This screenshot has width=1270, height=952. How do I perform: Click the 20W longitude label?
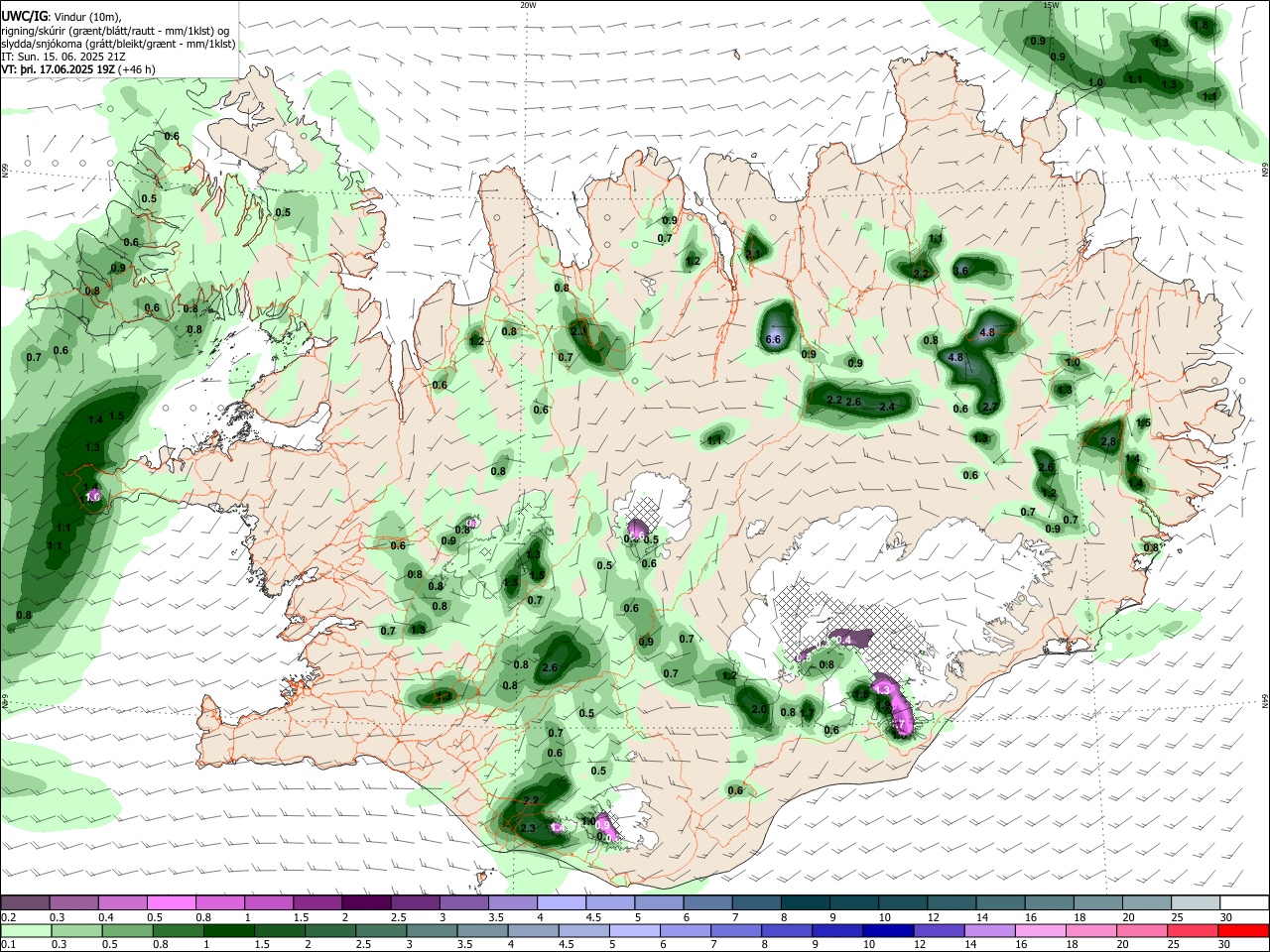528,5
